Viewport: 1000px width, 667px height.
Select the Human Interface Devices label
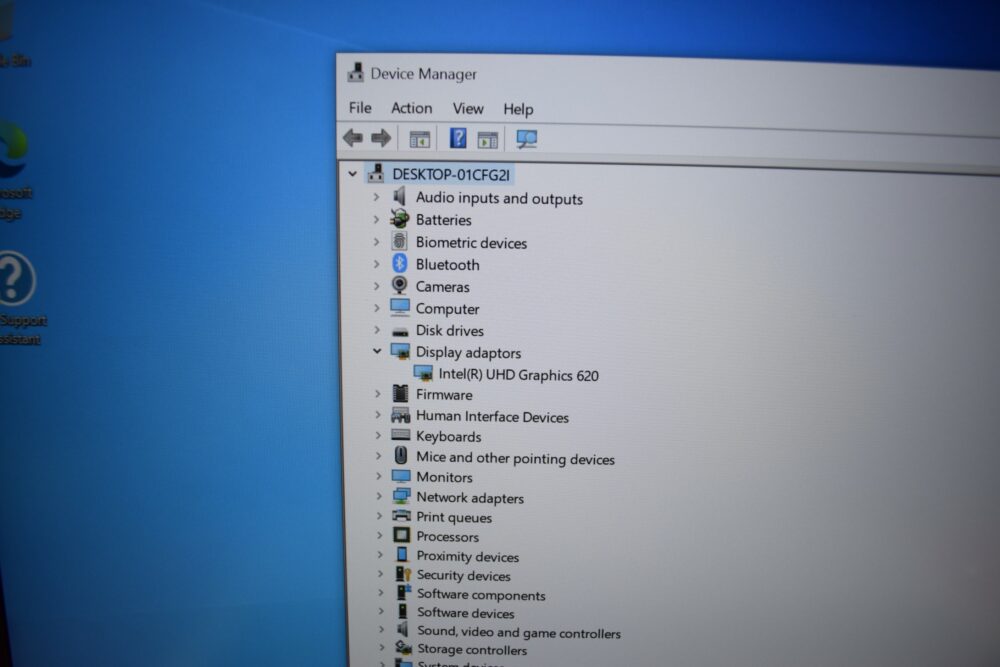point(492,417)
